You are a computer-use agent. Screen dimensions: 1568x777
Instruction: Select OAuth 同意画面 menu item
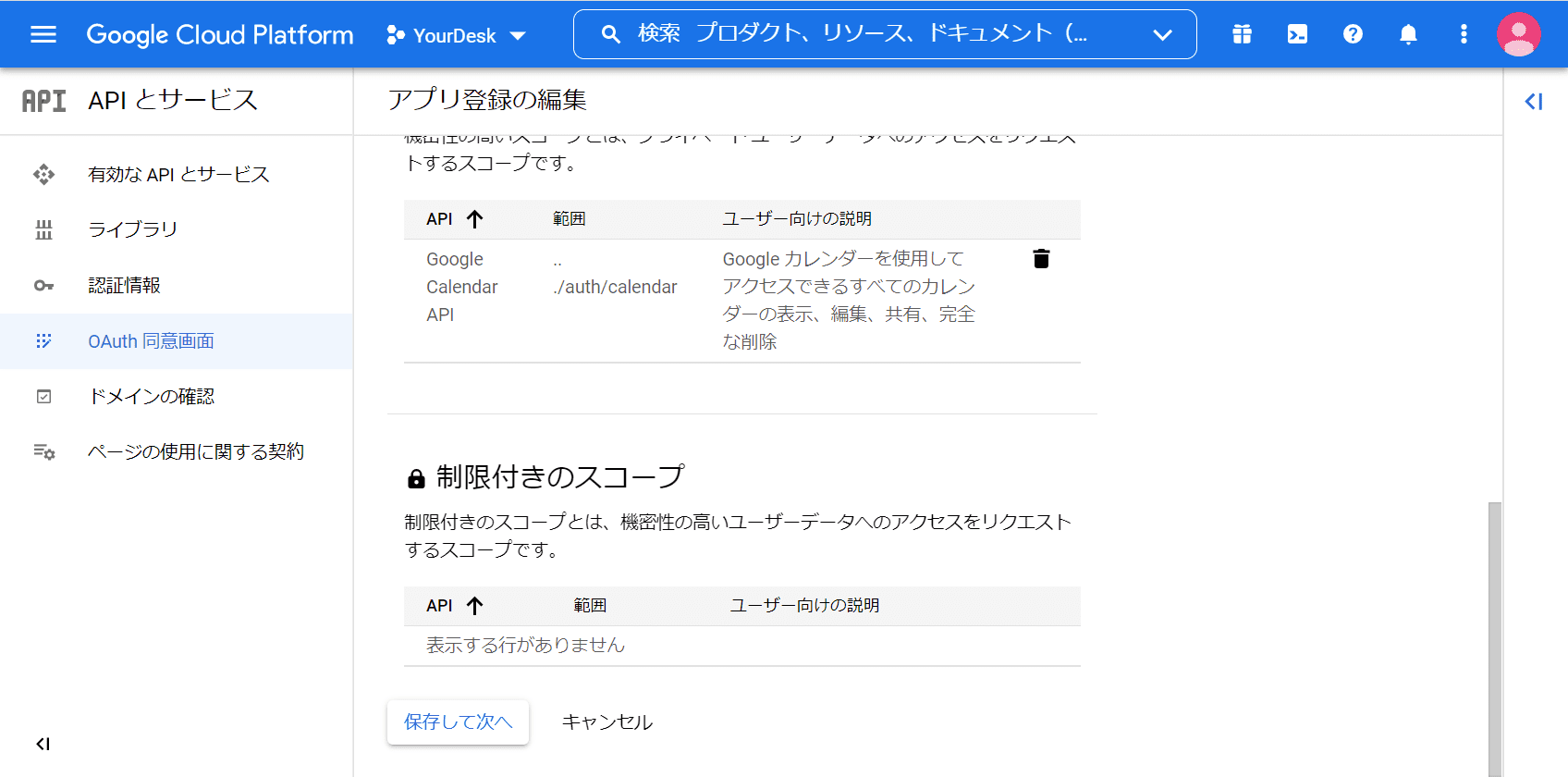point(177,341)
